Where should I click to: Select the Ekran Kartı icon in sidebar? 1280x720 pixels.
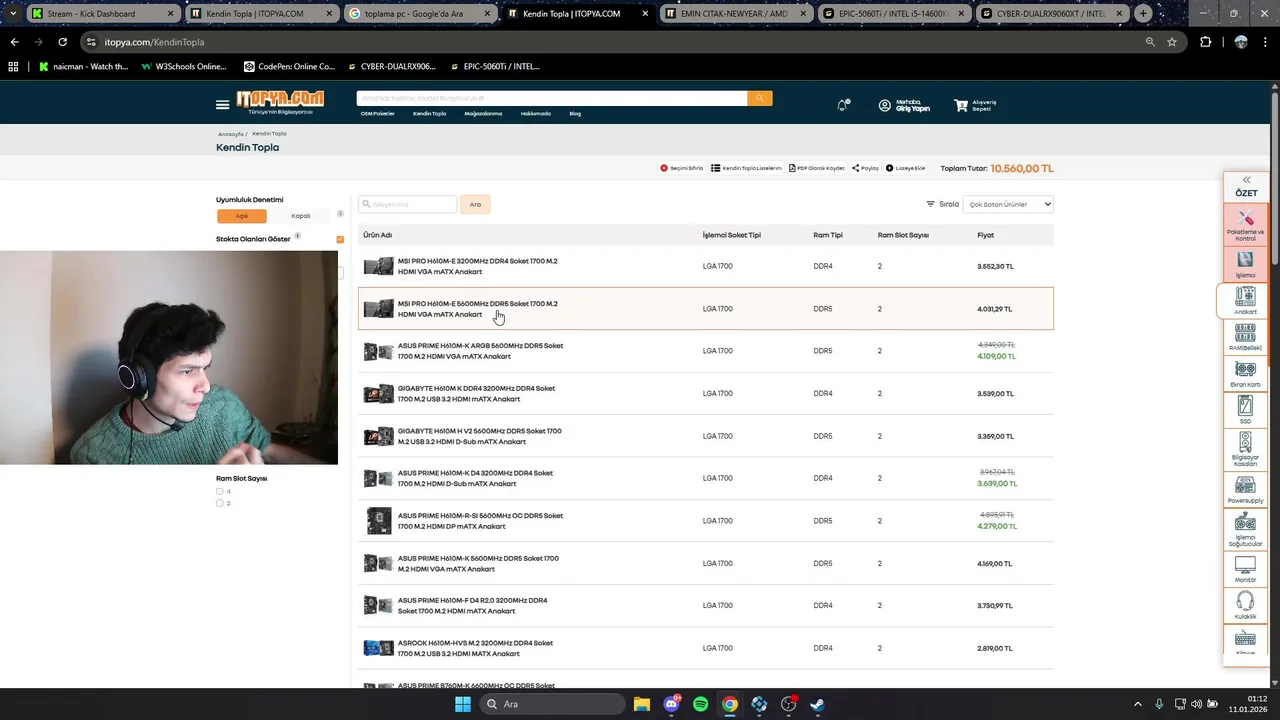click(1245, 374)
